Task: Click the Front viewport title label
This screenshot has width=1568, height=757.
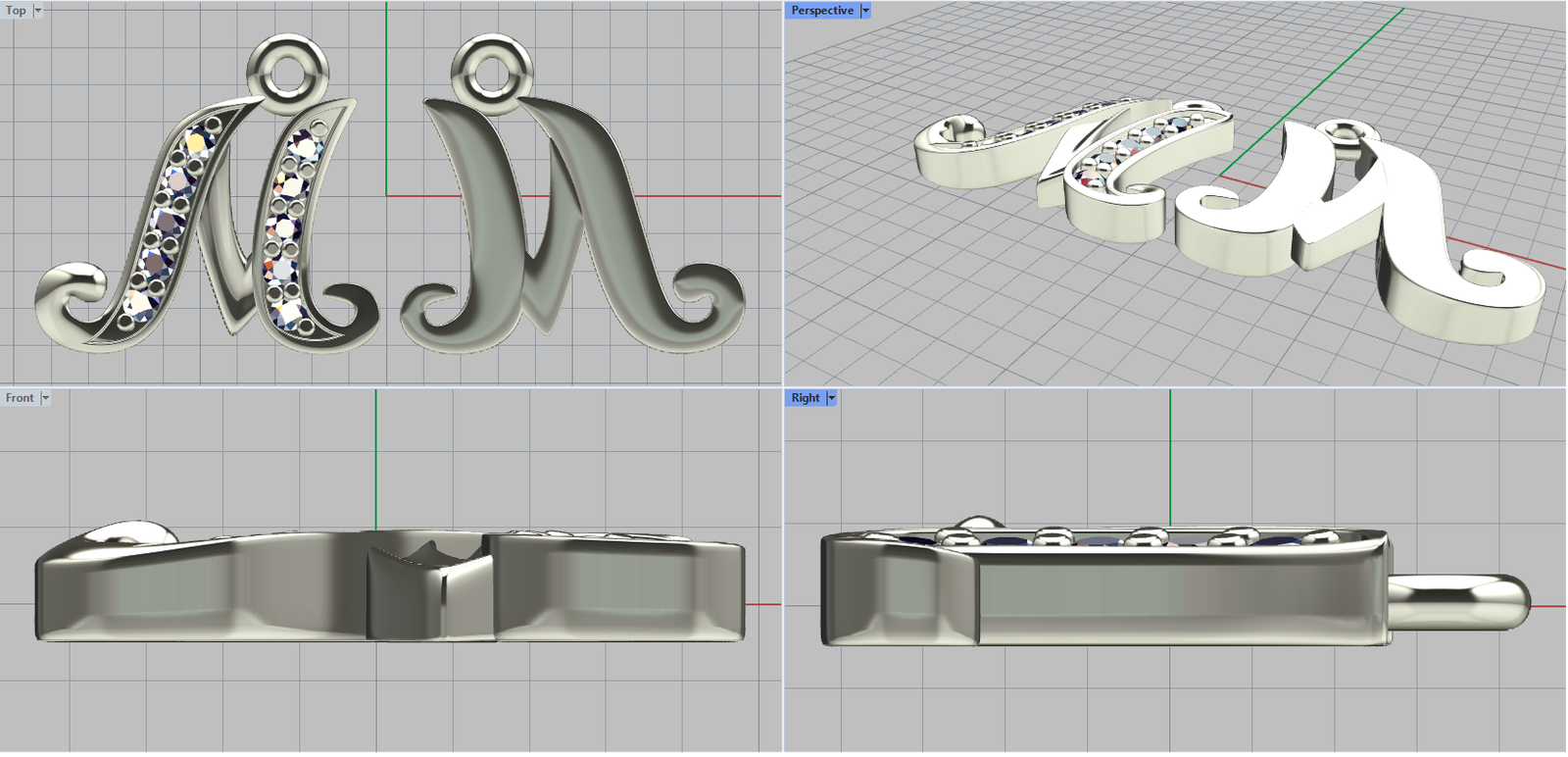Action: [19, 398]
